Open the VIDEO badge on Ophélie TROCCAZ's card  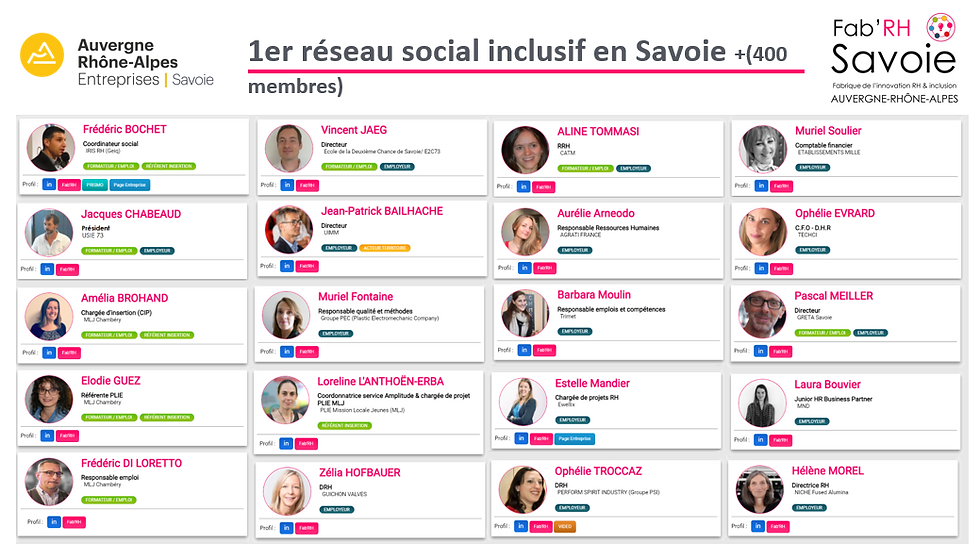564,527
